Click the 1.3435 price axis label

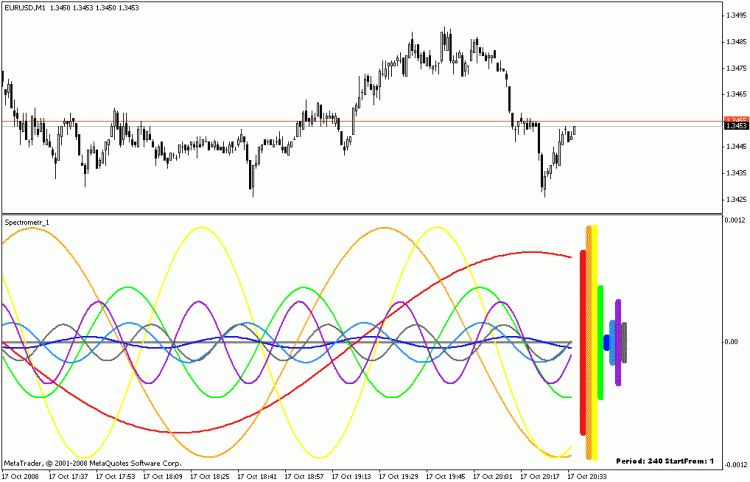[735, 173]
